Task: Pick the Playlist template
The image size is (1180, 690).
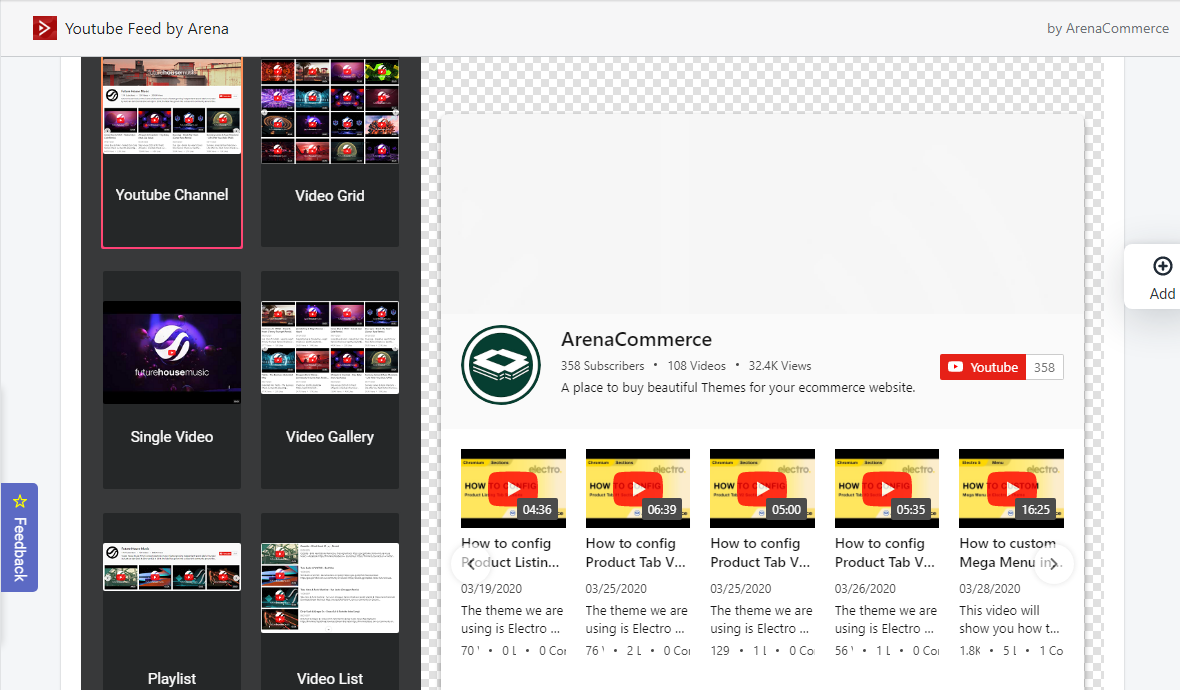Action: tap(172, 602)
